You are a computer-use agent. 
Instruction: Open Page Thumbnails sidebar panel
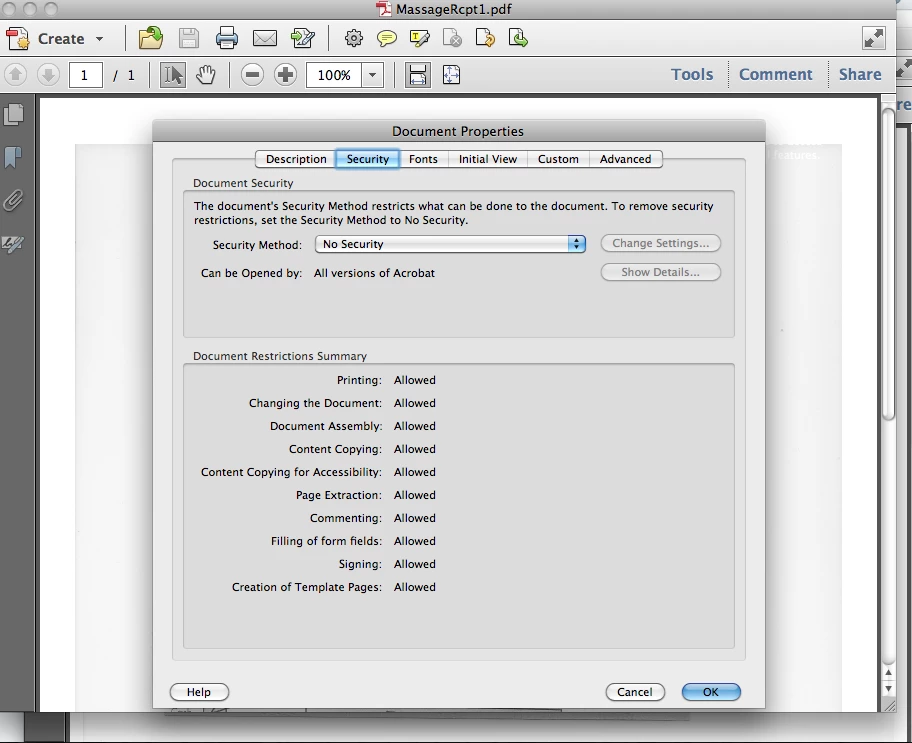[13, 114]
